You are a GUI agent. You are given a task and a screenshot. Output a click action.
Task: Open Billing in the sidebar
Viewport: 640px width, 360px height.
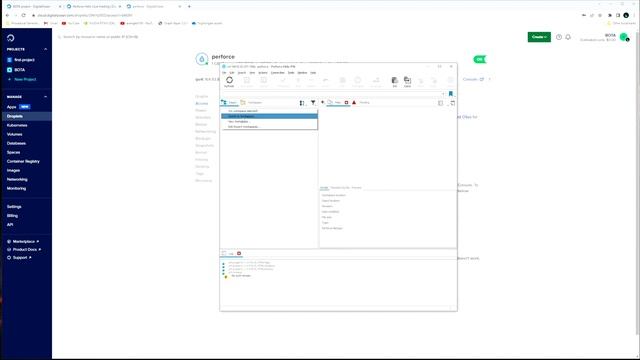12,216
